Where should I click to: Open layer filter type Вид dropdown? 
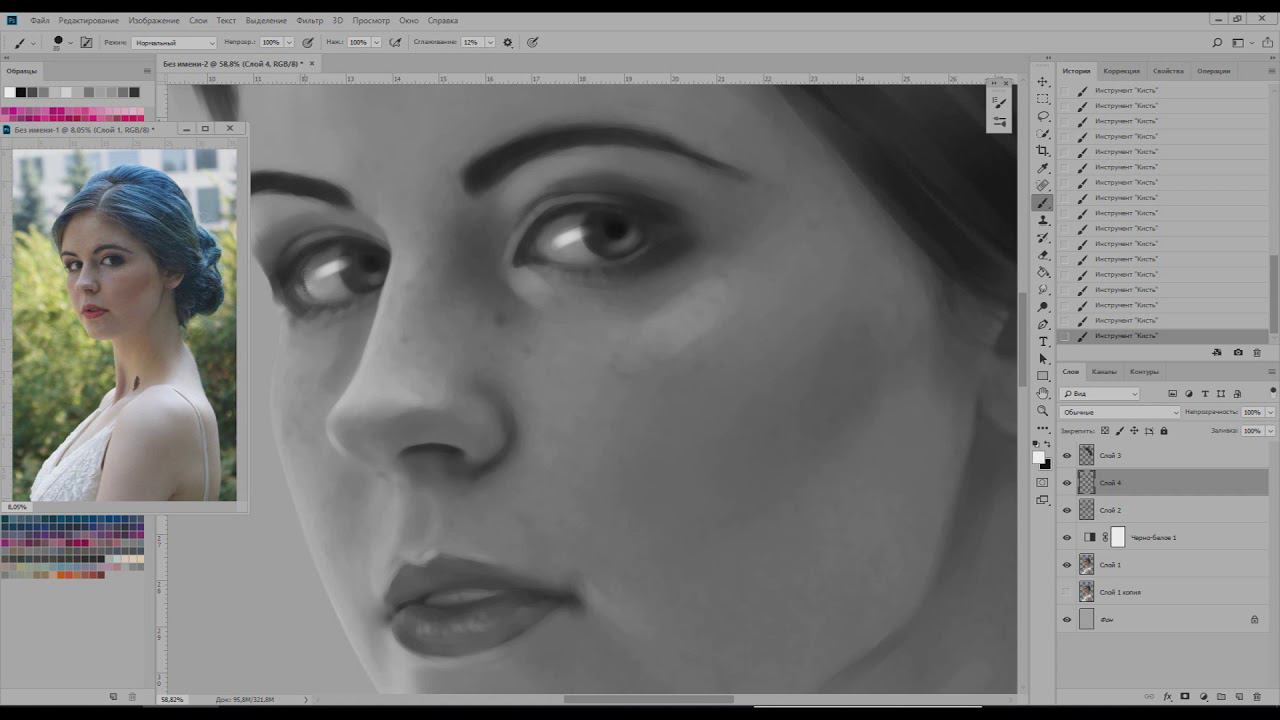[1100, 394]
